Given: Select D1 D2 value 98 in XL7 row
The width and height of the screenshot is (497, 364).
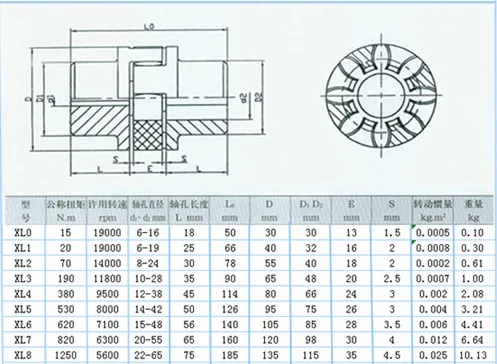Looking at the screenshot, I should pos(311,340).
